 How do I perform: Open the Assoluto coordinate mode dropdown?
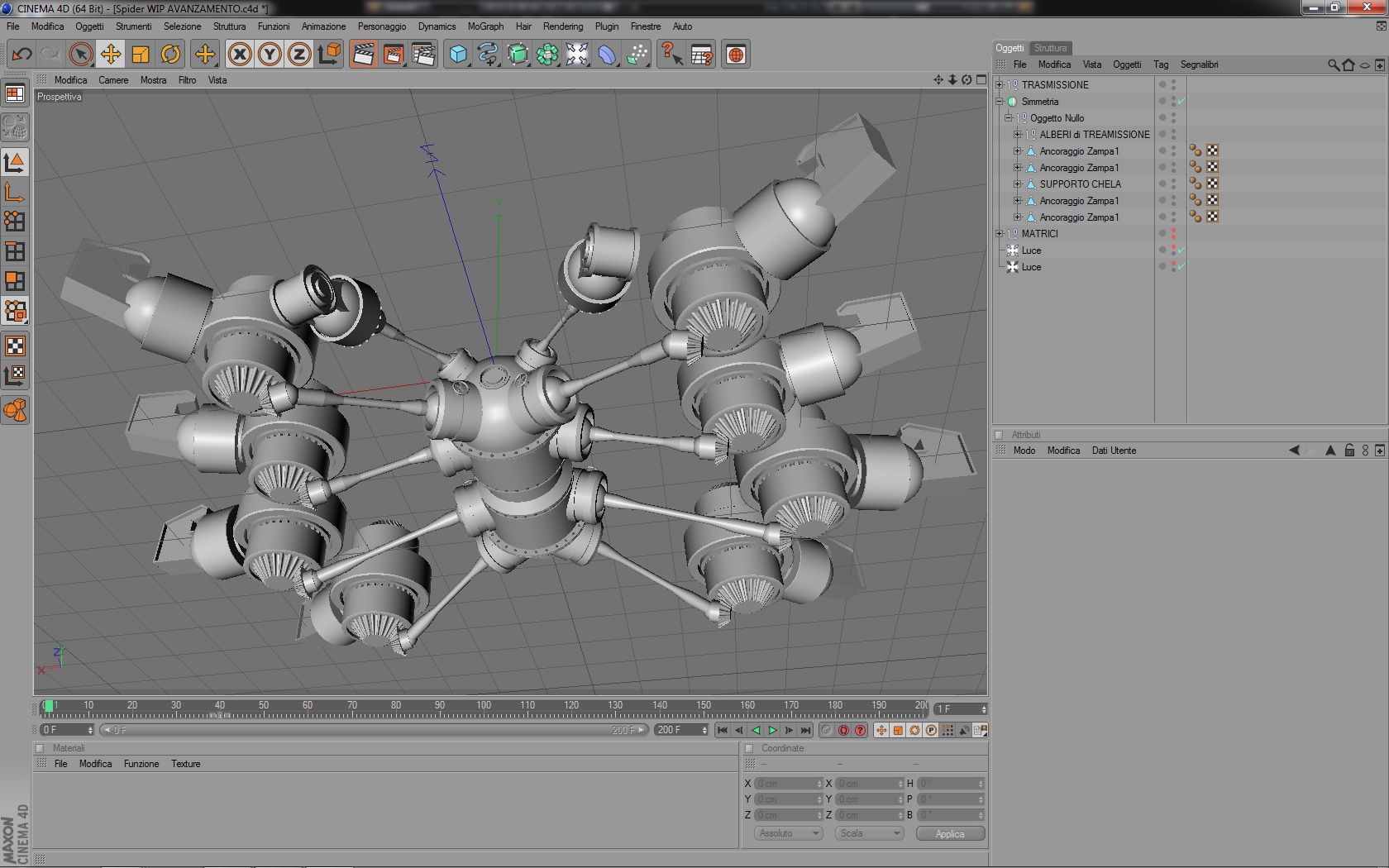point(789,833)
